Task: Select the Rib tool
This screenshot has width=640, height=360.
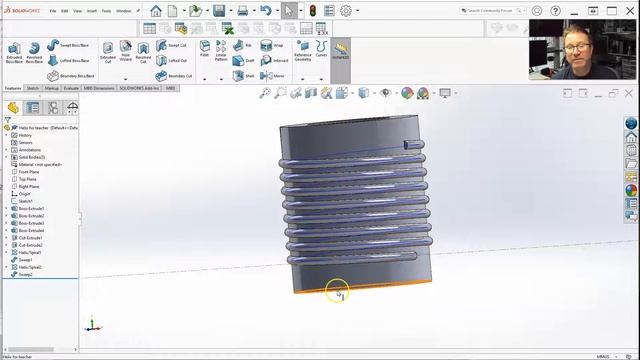Action: [242, 45]
